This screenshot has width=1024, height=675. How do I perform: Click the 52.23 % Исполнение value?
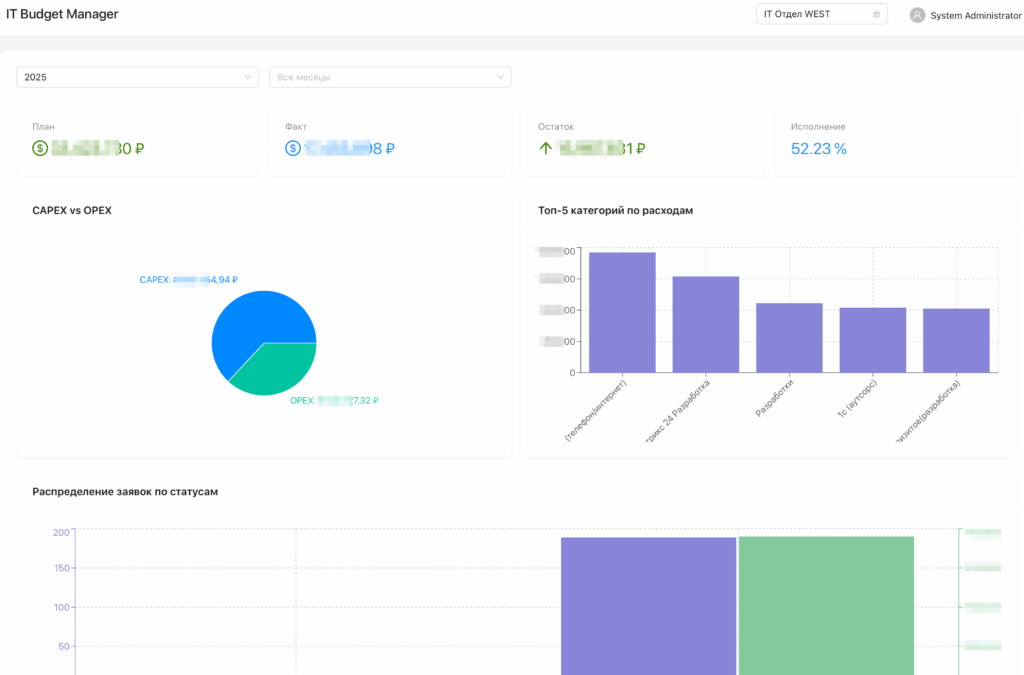[818, 149]
